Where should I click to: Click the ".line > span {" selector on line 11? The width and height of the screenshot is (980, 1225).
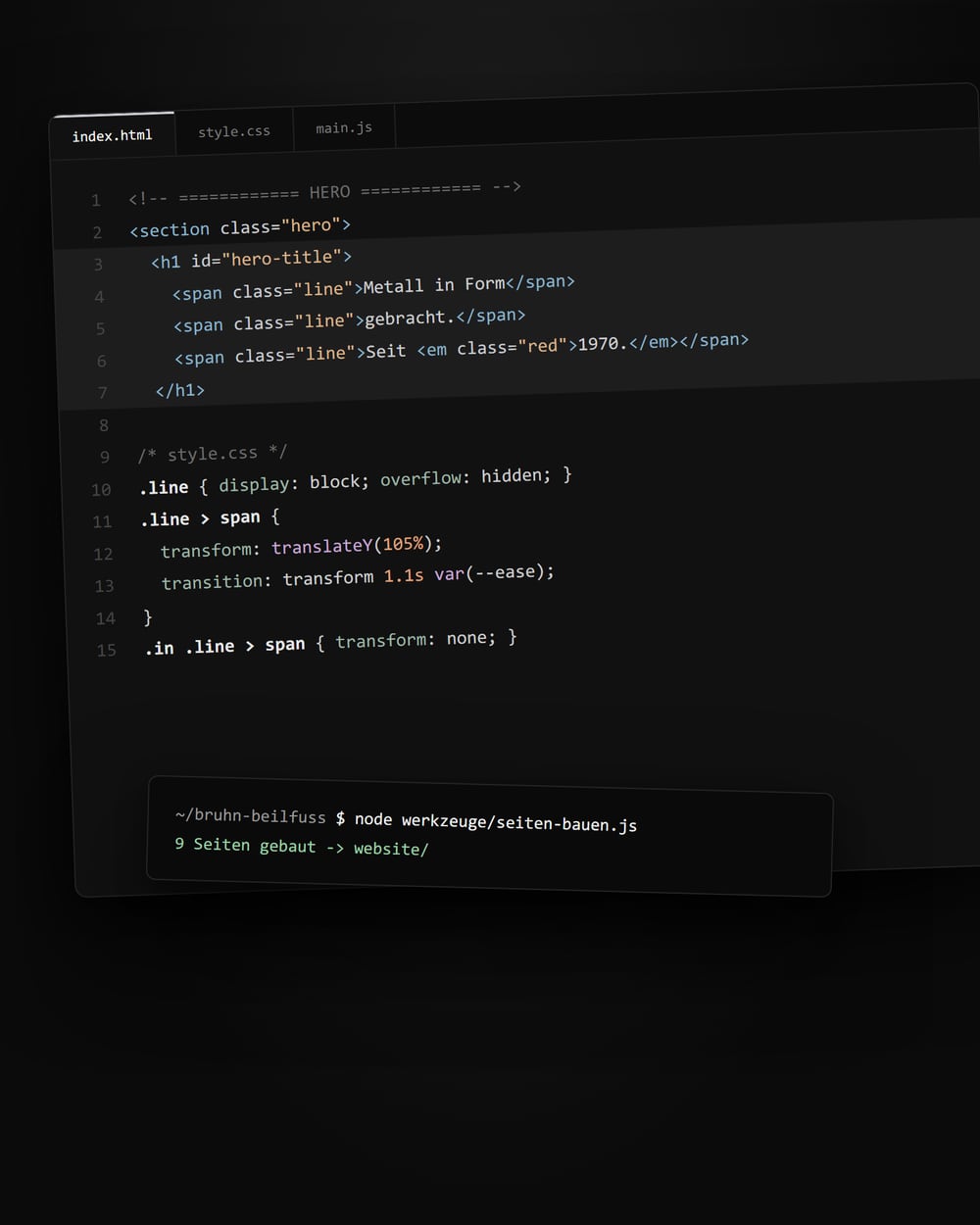pos(210,517)
